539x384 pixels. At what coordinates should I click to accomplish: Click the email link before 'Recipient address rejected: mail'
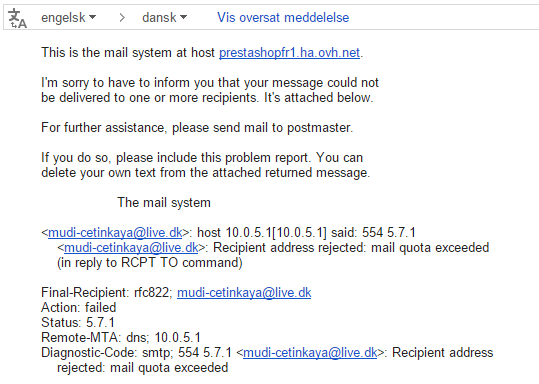click(131, 248)
